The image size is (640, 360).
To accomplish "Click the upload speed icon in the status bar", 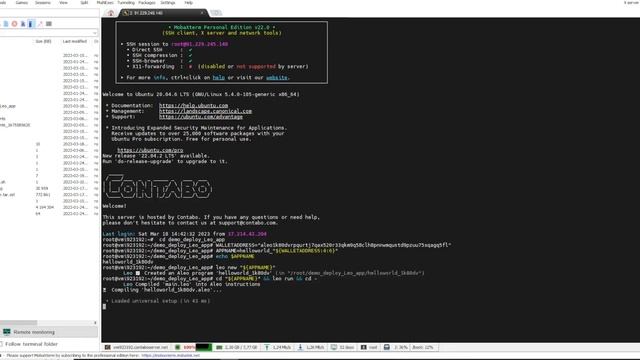I will pyautogui.click(x=267, y=347).
